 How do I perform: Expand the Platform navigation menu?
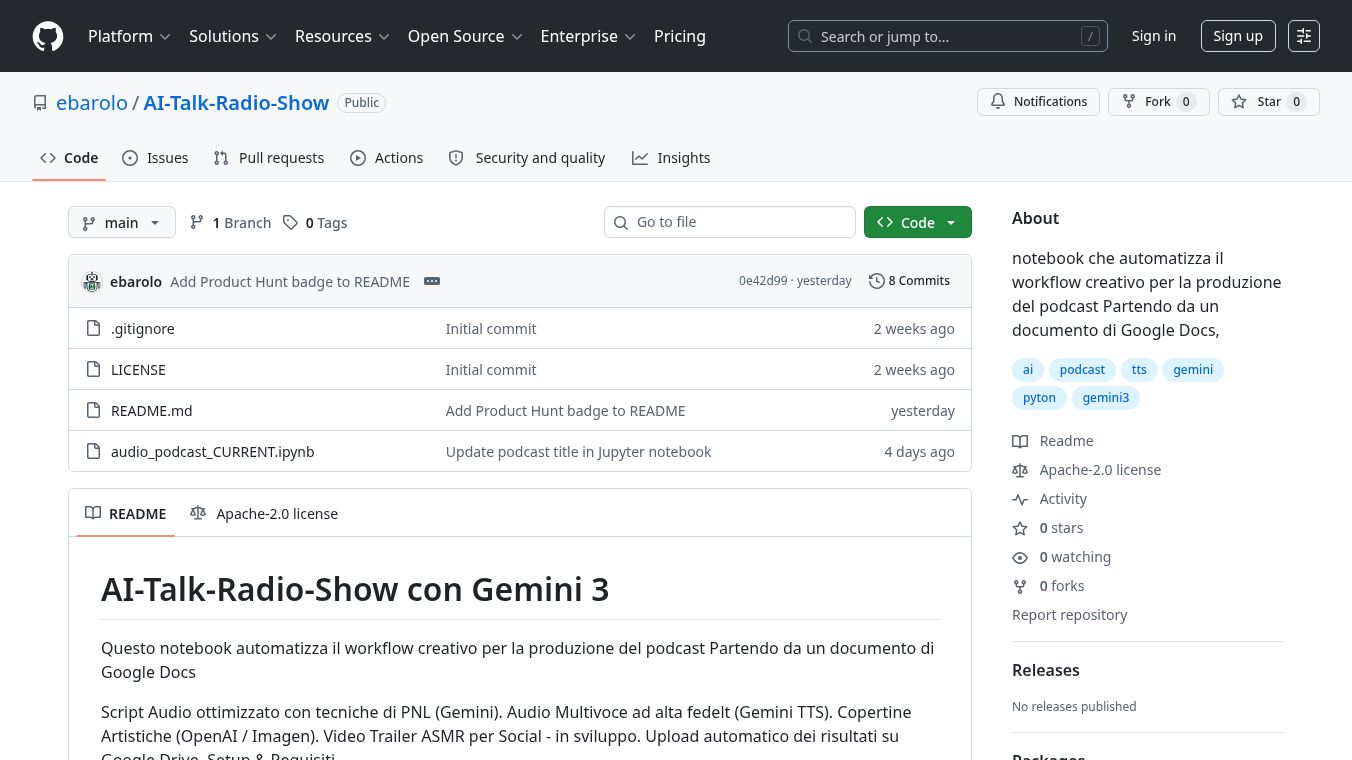129,36
